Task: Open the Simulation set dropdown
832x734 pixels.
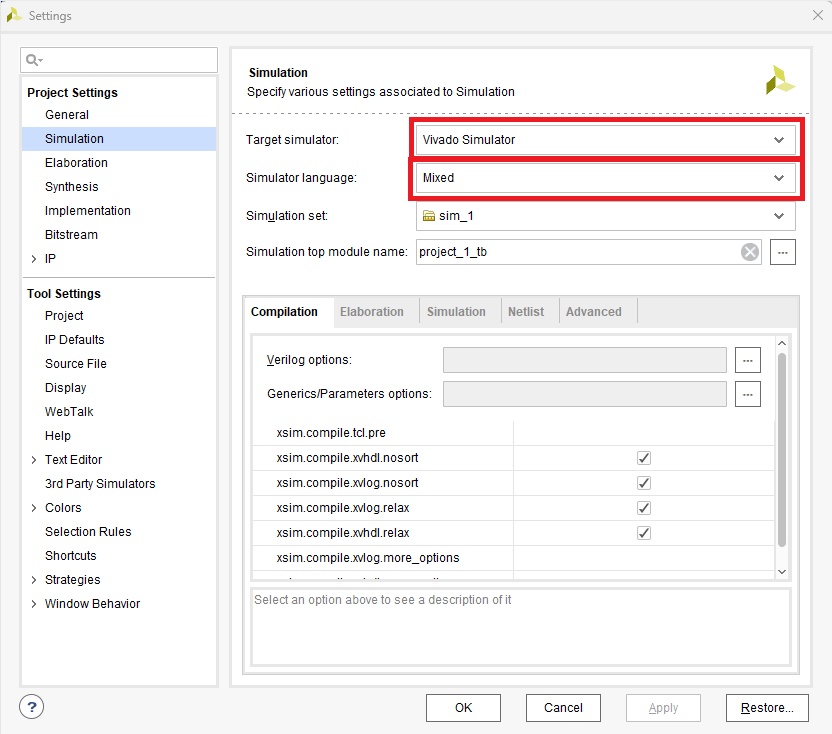Action: (605, 216)
